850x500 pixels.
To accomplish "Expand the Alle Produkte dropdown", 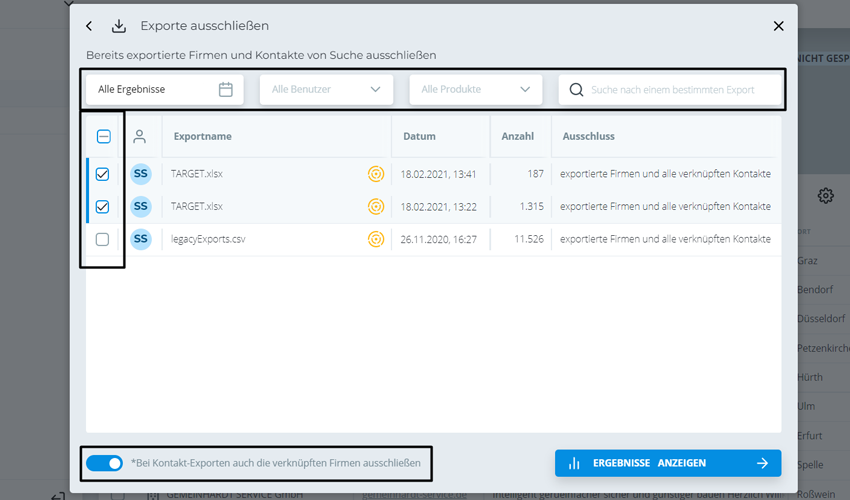I will coord(475,89).
